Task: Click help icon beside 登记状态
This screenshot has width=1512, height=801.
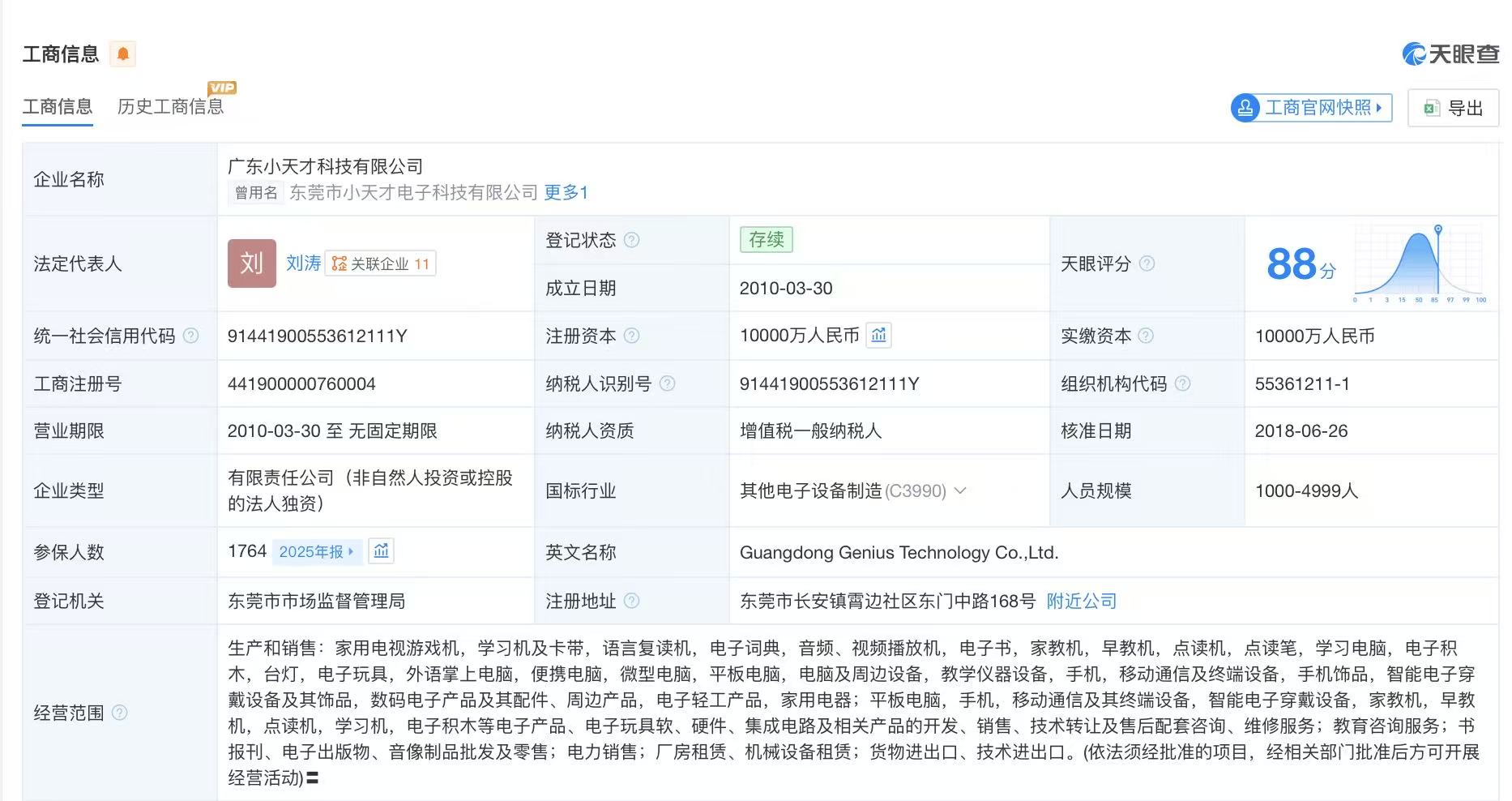Action: tap(631, 240)
